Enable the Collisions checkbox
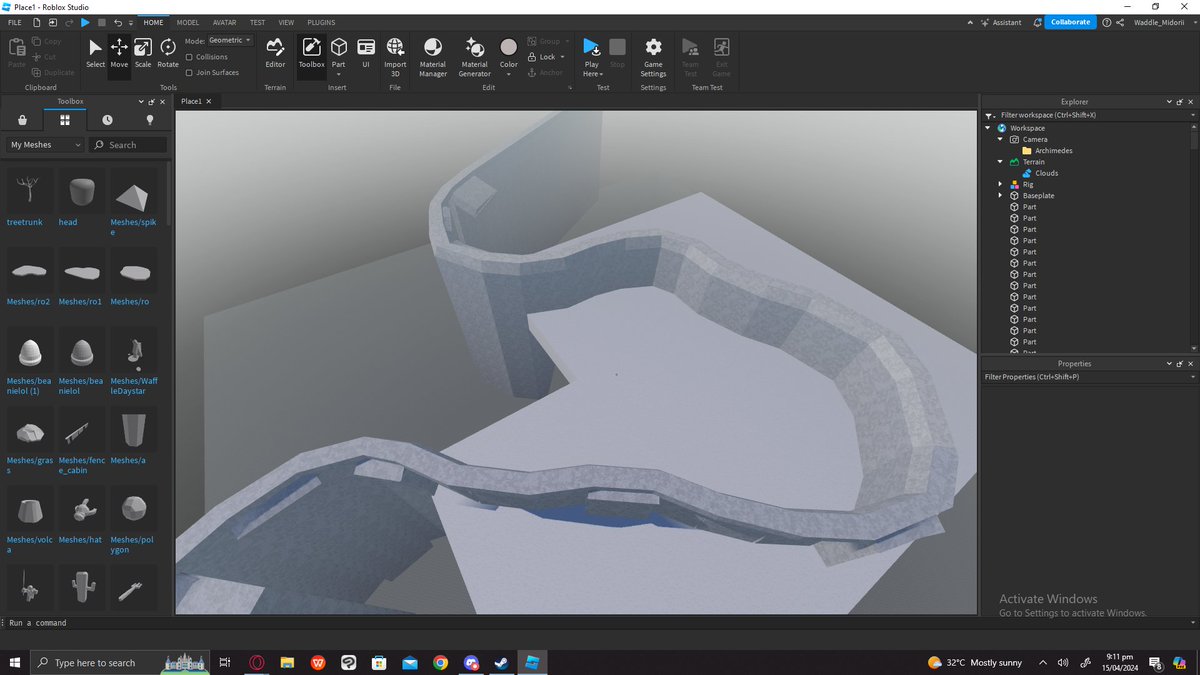This screenshot has width=1200, height=675. pos(190,57)
